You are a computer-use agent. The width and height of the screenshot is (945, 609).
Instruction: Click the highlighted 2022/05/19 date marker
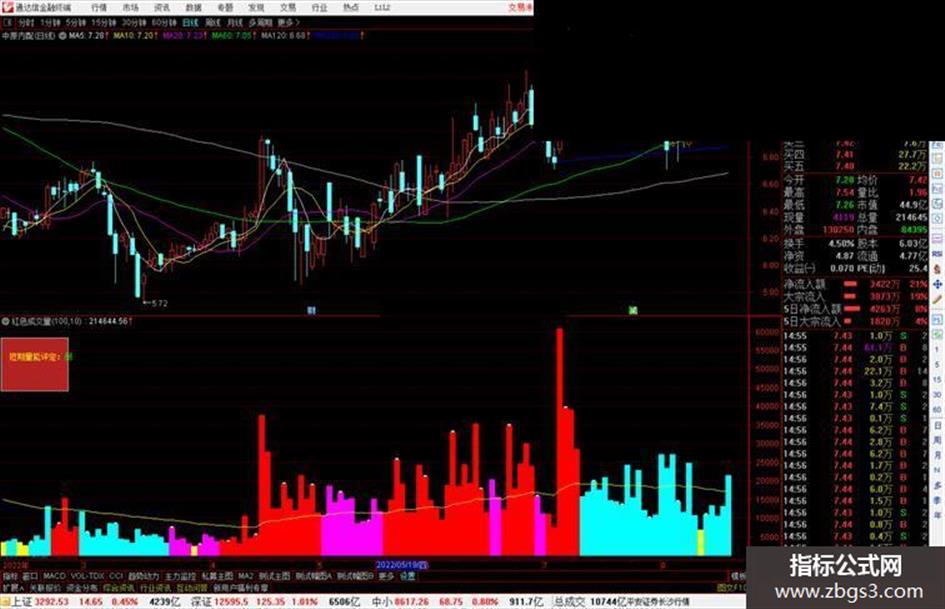(x=402, y=565)
